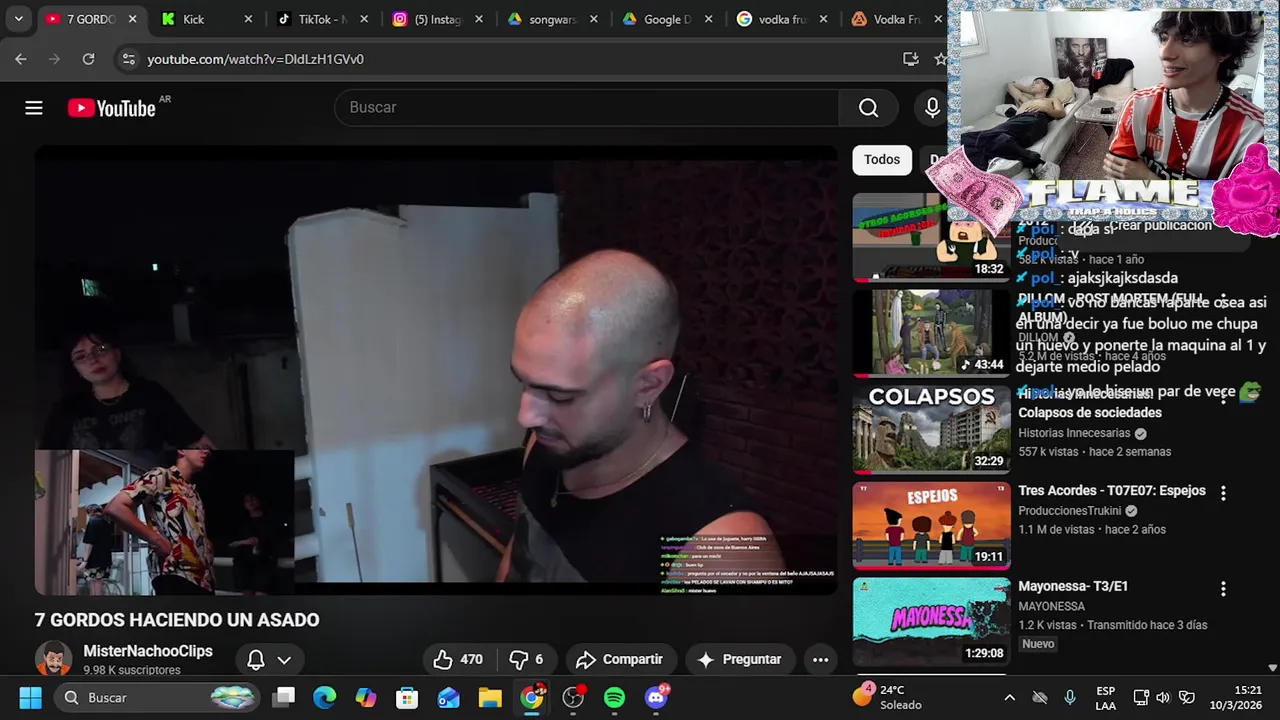Dislike the video with thumbs-down
Image resolution: width=1280 pixels, height=720 pixels.
tap(527, 659)
